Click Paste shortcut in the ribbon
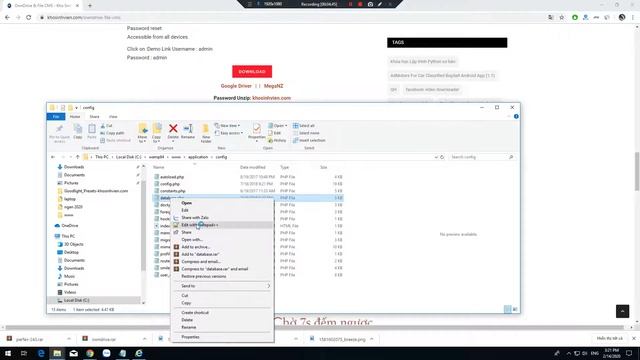640x360 pixels. tap(116, 140)
